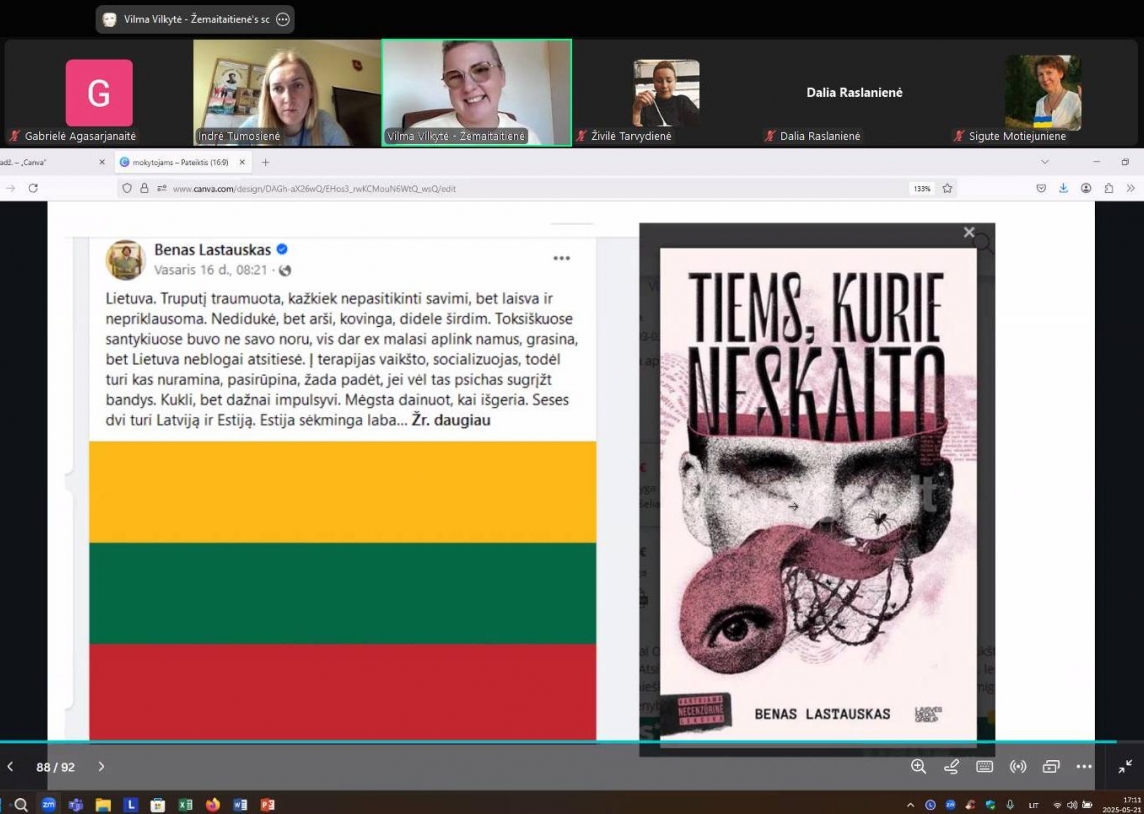
Task: Exit full screen presentation mode
Action: [1125, 767]
